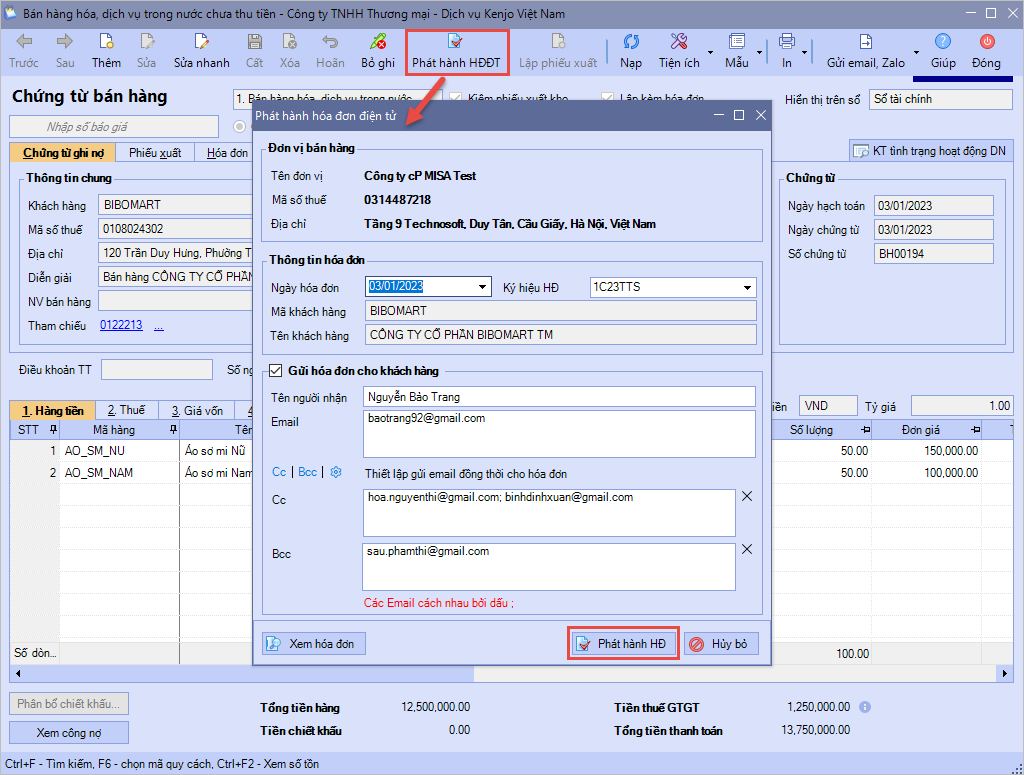The height and width of the screenshot is (775, 1024).
Task: Click the Thêm toolbar icon
Action: coord(106,42)
